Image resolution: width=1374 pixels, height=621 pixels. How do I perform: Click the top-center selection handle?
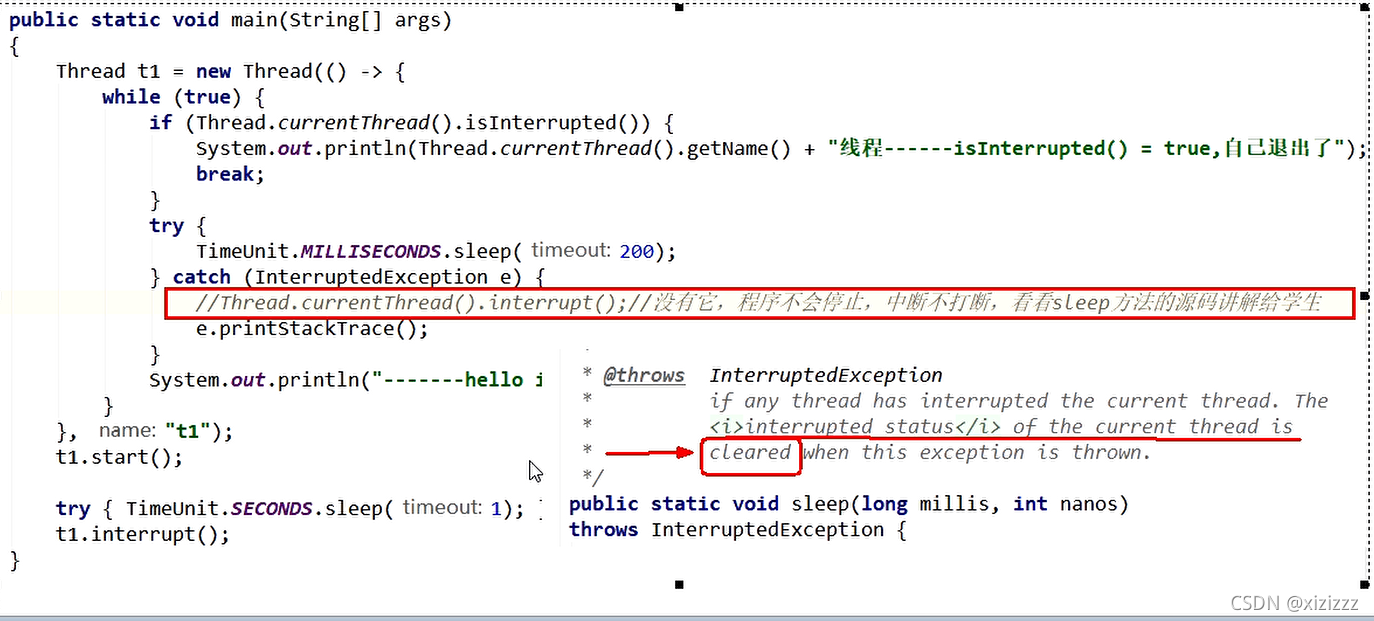(680, 6)
